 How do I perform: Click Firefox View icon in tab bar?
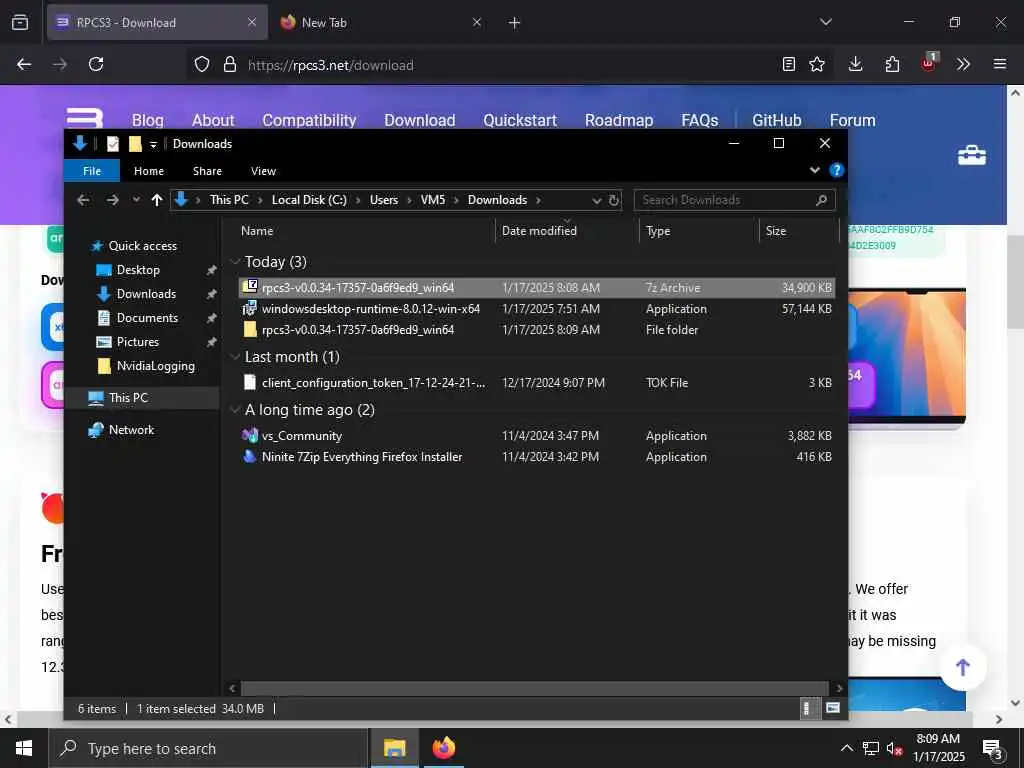point(20,22)
